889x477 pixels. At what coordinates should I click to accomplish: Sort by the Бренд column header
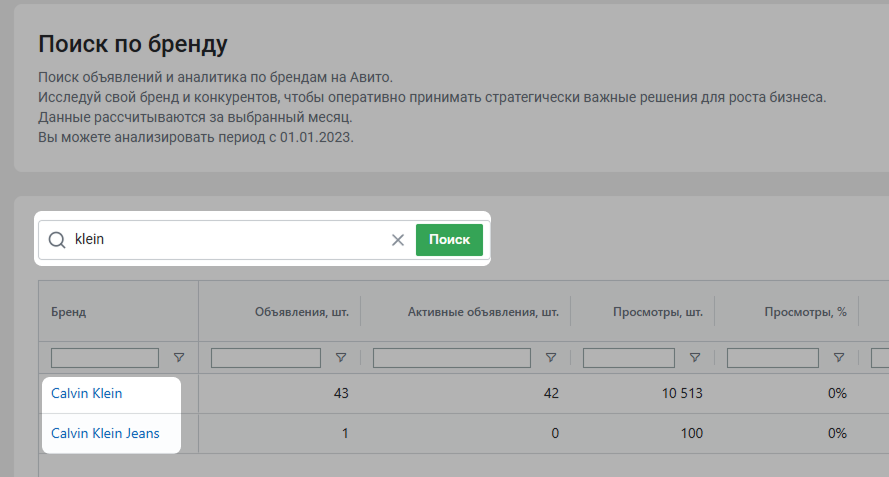[x=69, y=312]
